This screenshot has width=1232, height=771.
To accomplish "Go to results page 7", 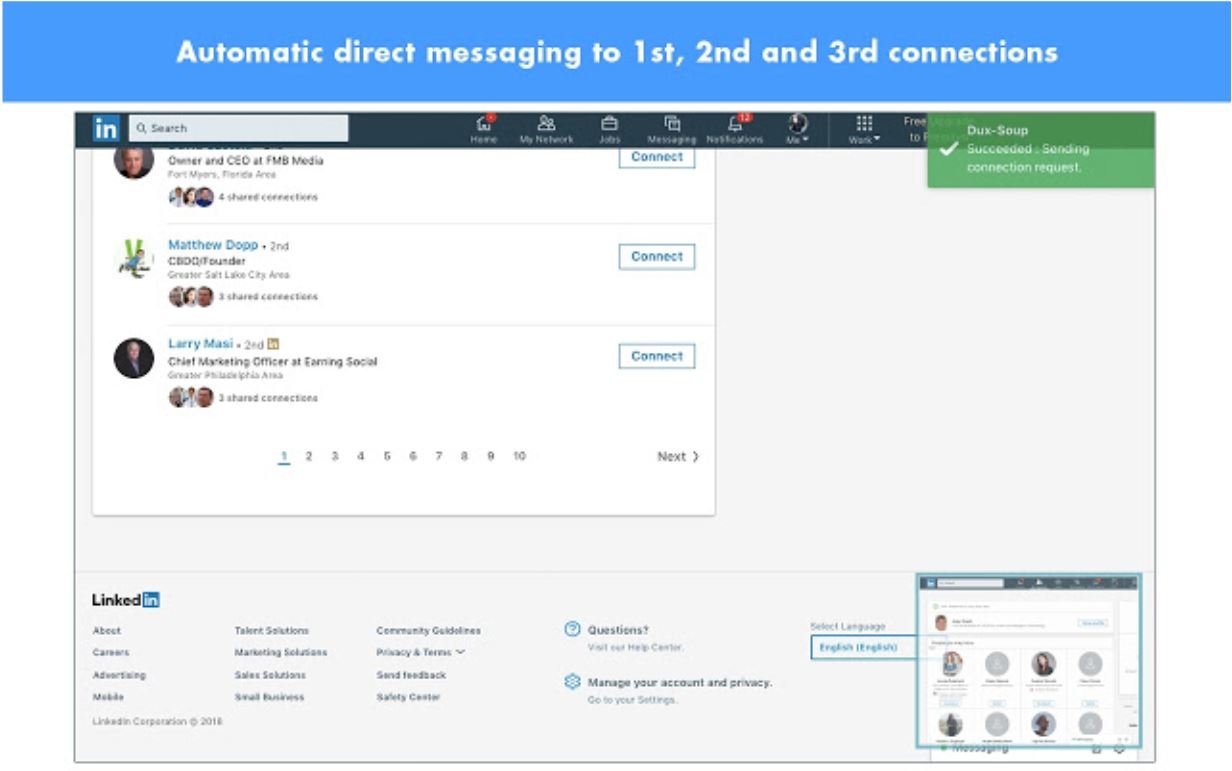I will tap(438, 456).
